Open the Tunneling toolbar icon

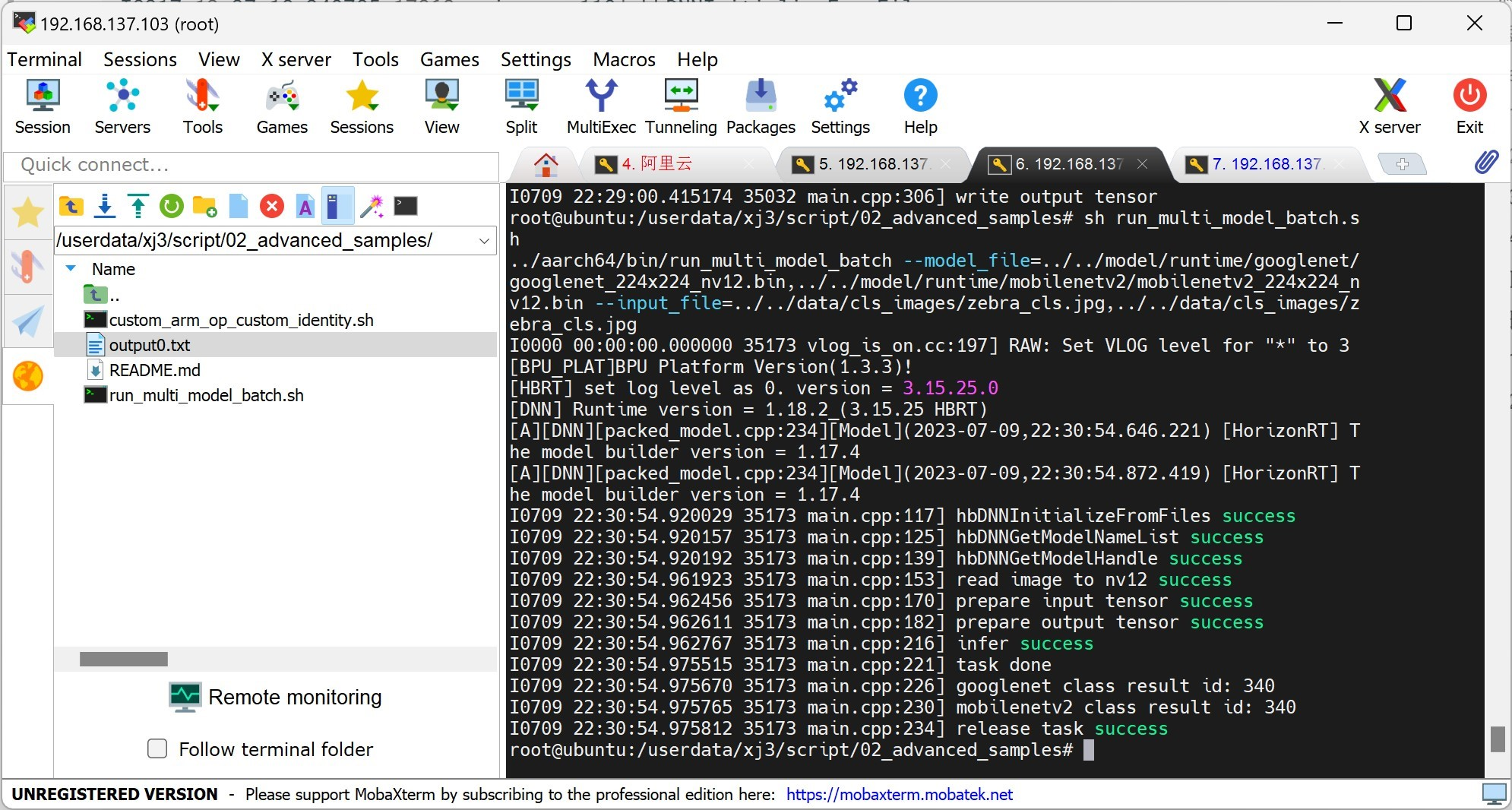(681, 106)
